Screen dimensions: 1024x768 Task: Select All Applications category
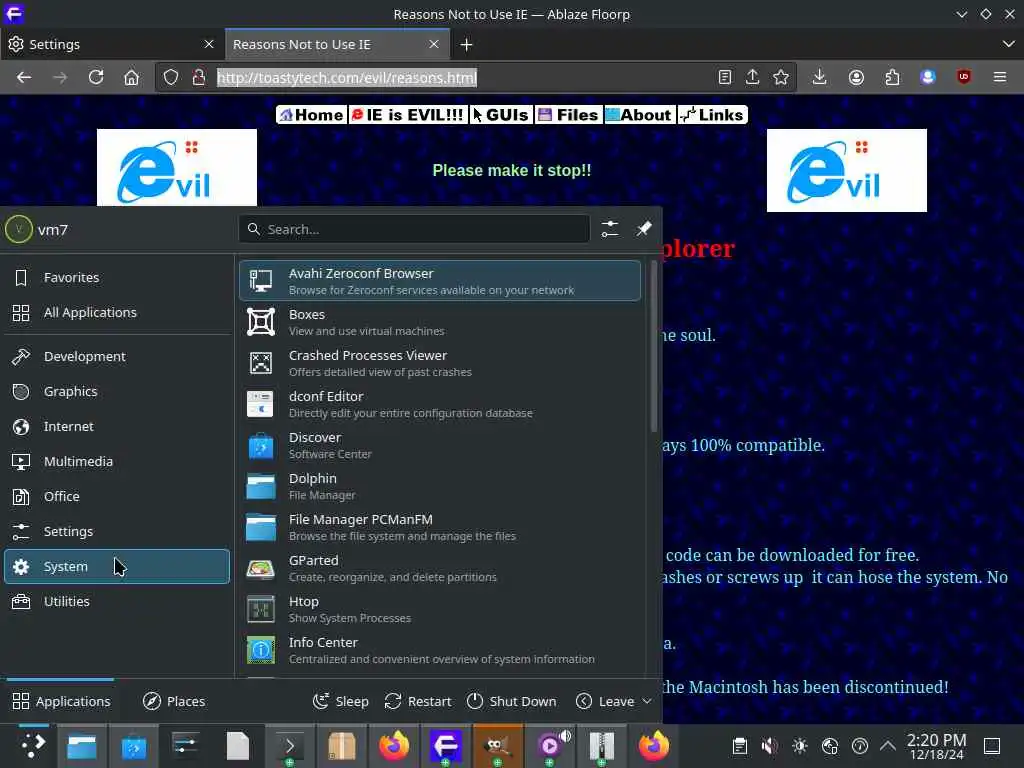pos(117,313)
